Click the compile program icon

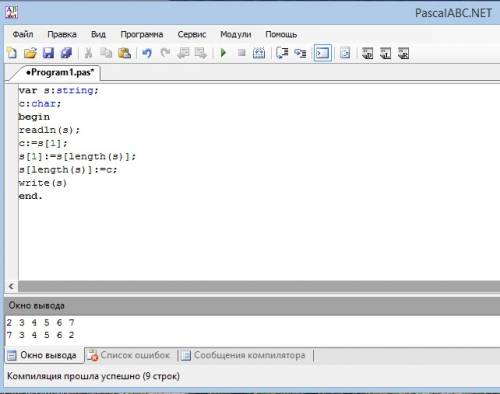[259, 53]
